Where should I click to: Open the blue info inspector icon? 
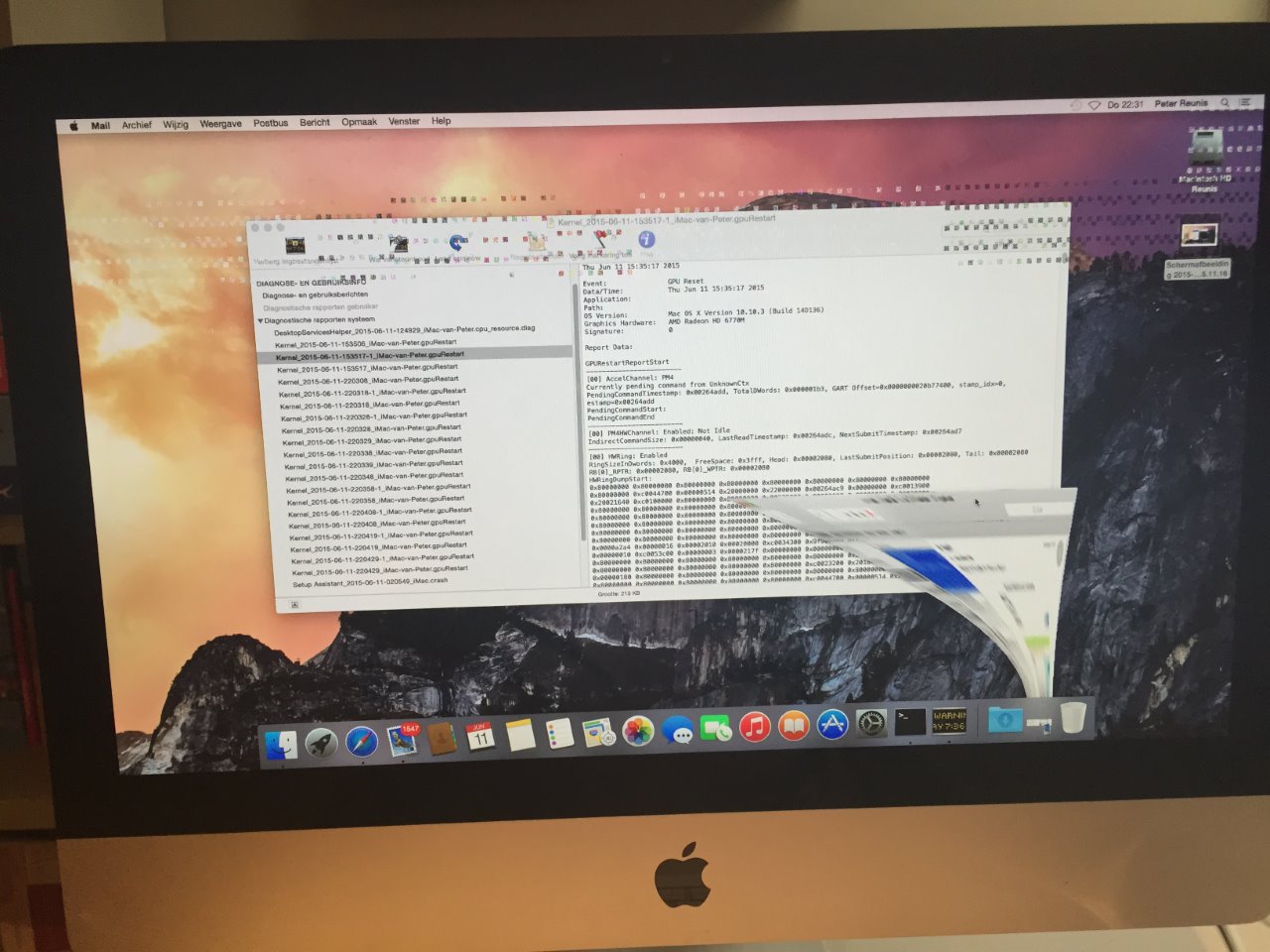pos(646,239)
